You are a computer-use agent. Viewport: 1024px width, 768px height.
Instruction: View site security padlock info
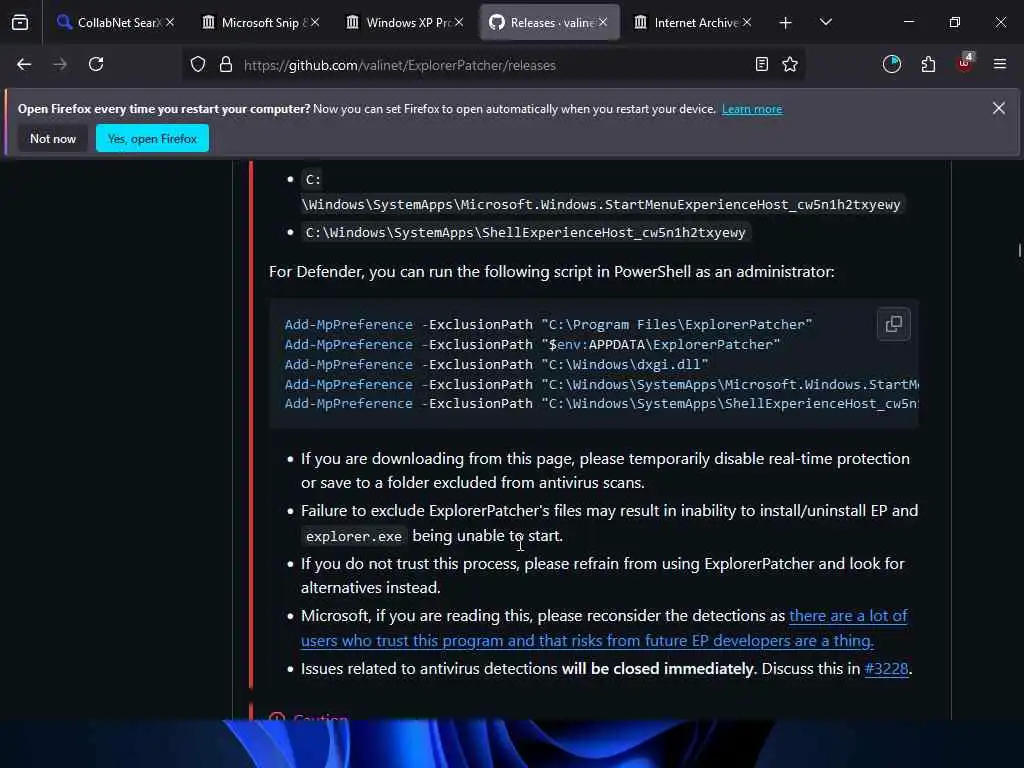click(226, 65)
